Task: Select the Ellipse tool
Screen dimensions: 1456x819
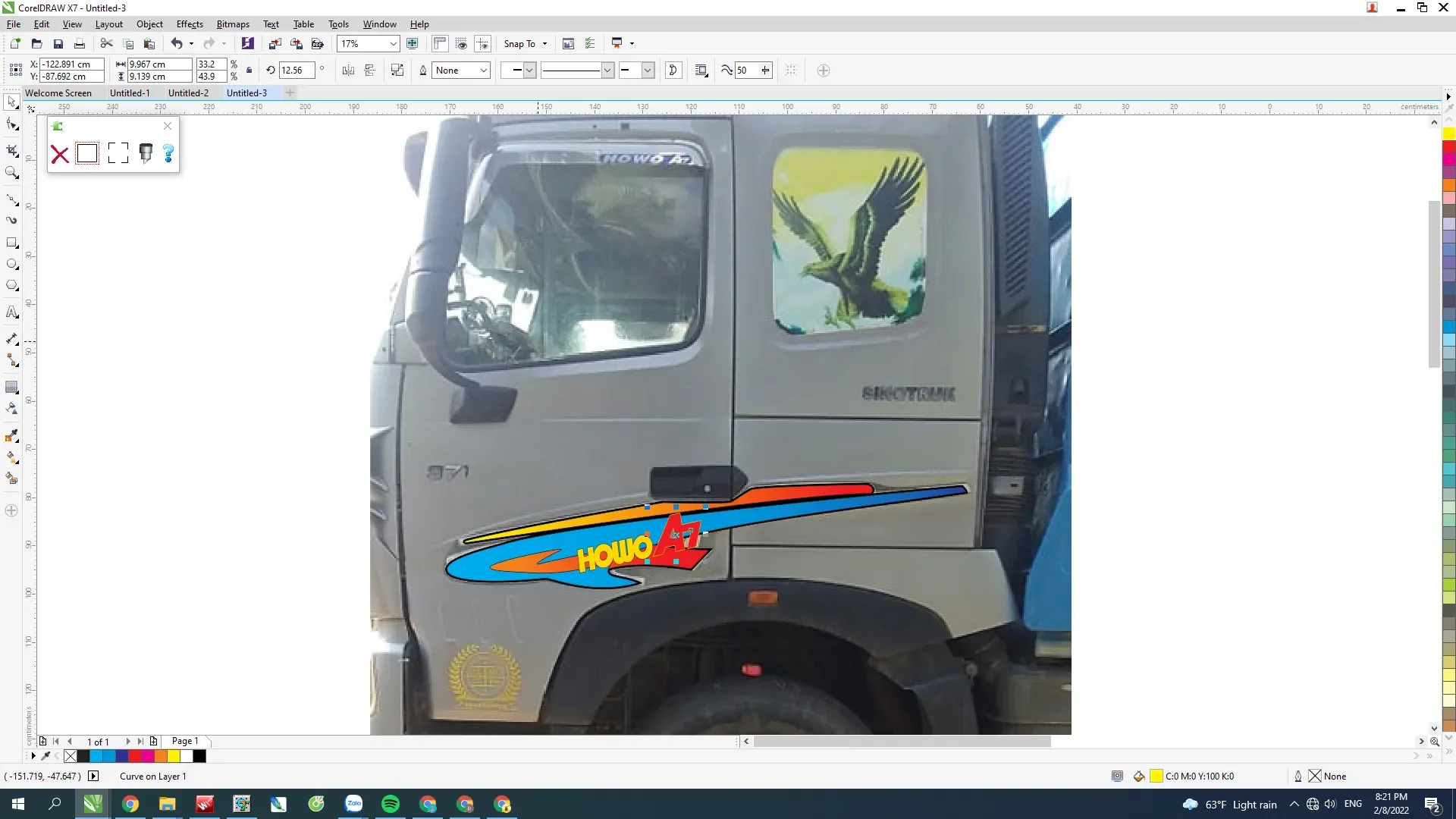Action: pos(12,264)
